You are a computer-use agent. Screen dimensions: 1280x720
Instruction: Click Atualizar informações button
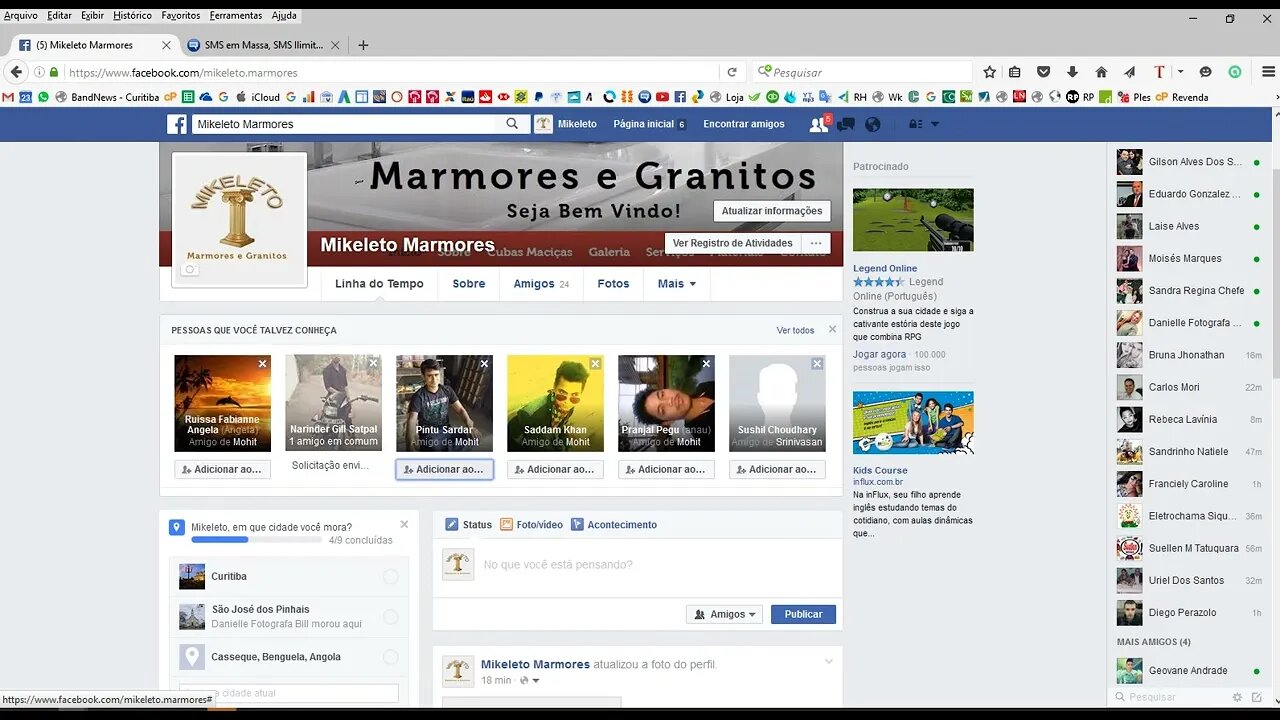pos(772,211)
